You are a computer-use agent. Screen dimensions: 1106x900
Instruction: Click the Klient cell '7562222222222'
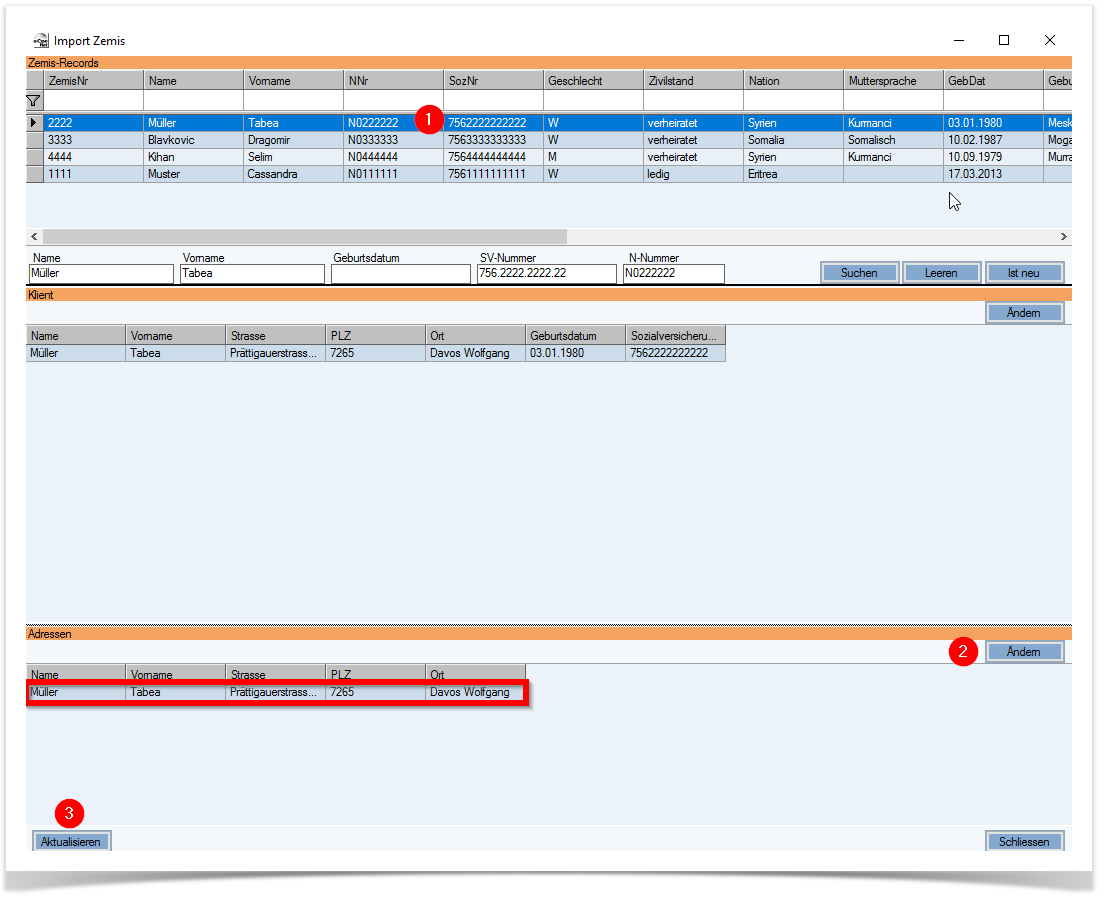675,353
